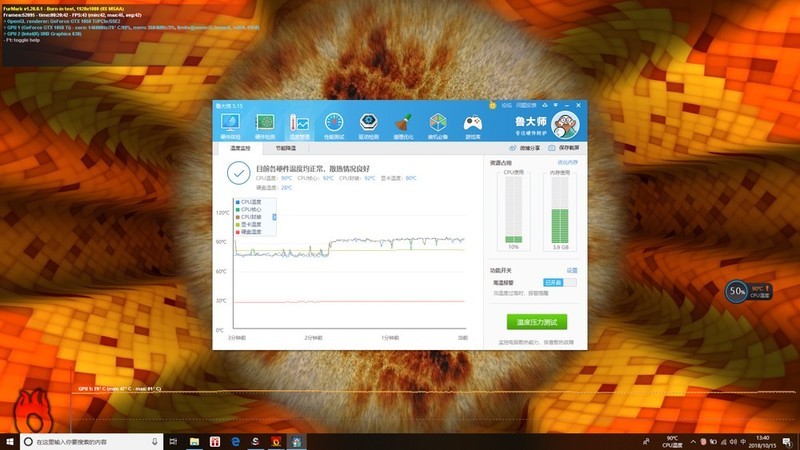Click the 90℃ CPU温度 tray readout
The width and height of the screenshot is (800, 450).
pyautogui.click(x=672, y=442)
